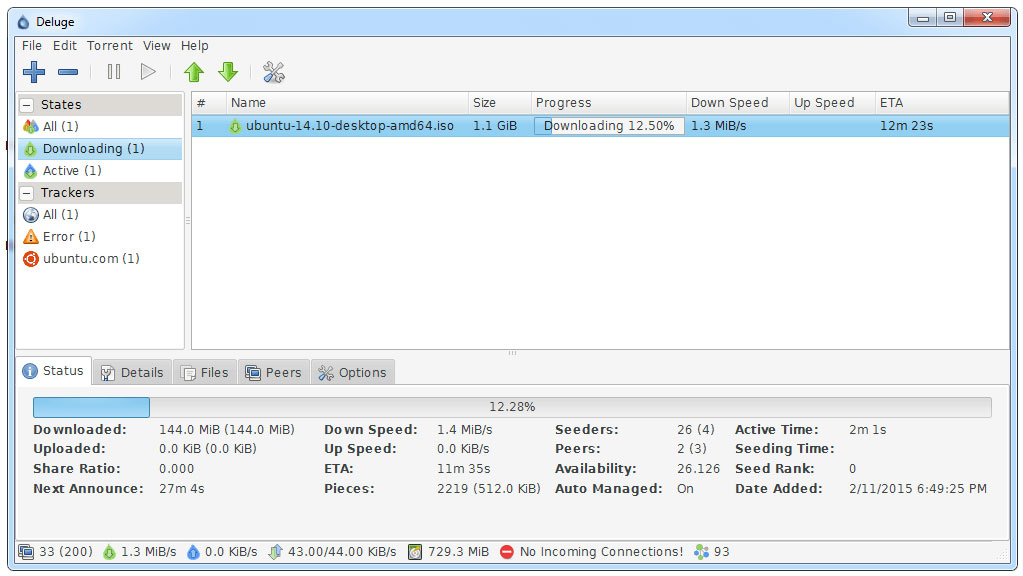Viewport: 1023px width, 576px height.
Task: Move torrent up in queue
Action: [x=194, y=72]
